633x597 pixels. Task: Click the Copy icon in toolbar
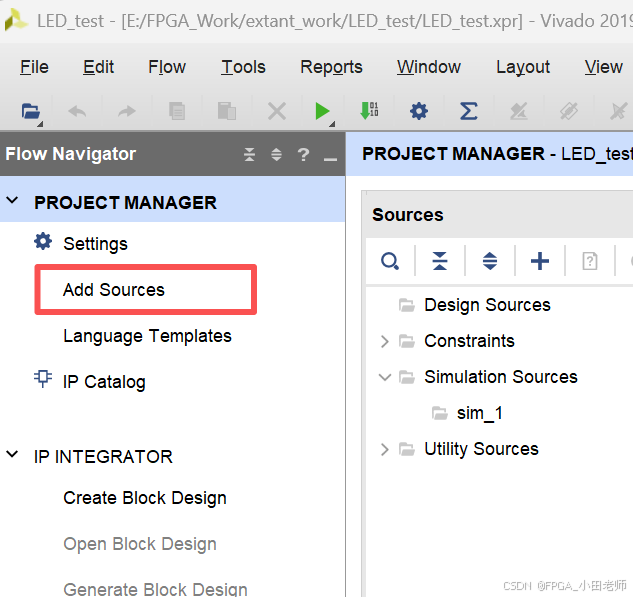[177, 111]
